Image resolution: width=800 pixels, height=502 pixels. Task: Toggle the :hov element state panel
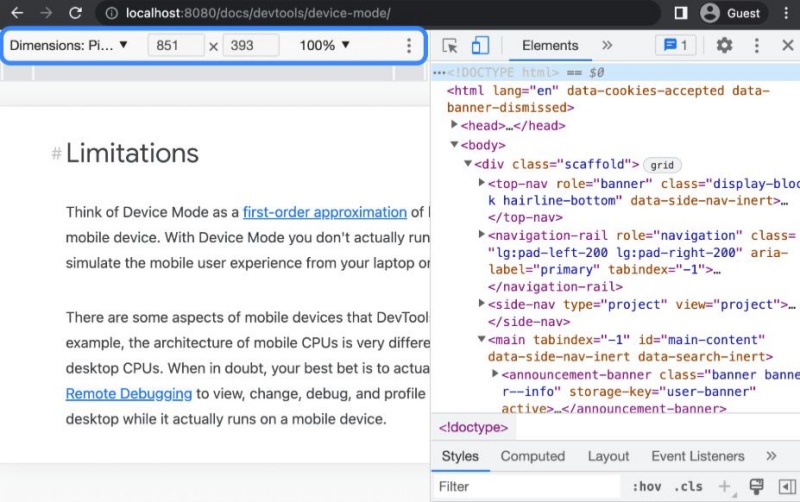click(646, 487)
